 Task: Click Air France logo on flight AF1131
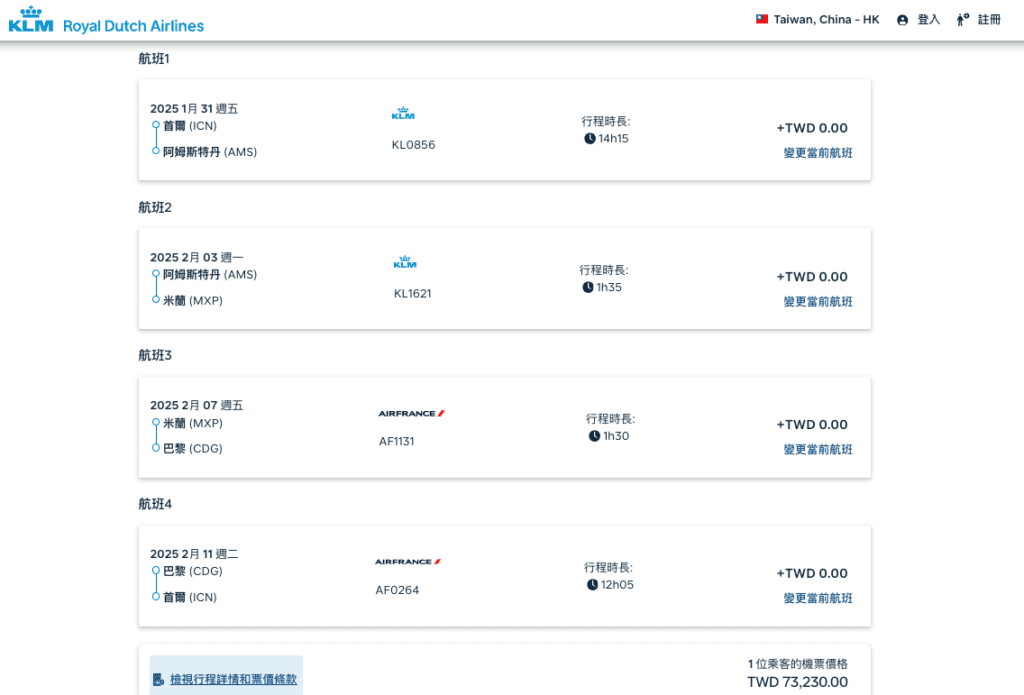tap(411, 413)
